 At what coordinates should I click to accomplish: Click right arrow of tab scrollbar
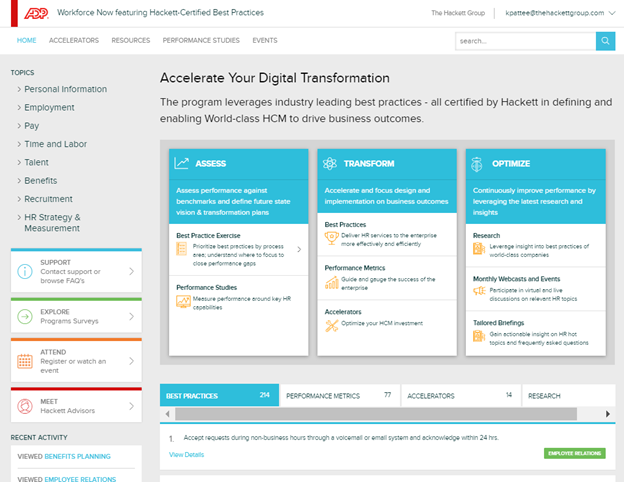coord(608,414)
